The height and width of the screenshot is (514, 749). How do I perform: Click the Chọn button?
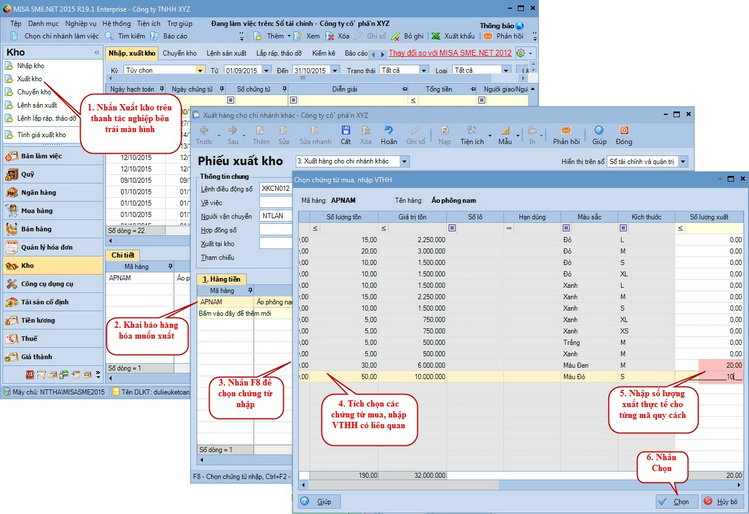click(675, 502)
